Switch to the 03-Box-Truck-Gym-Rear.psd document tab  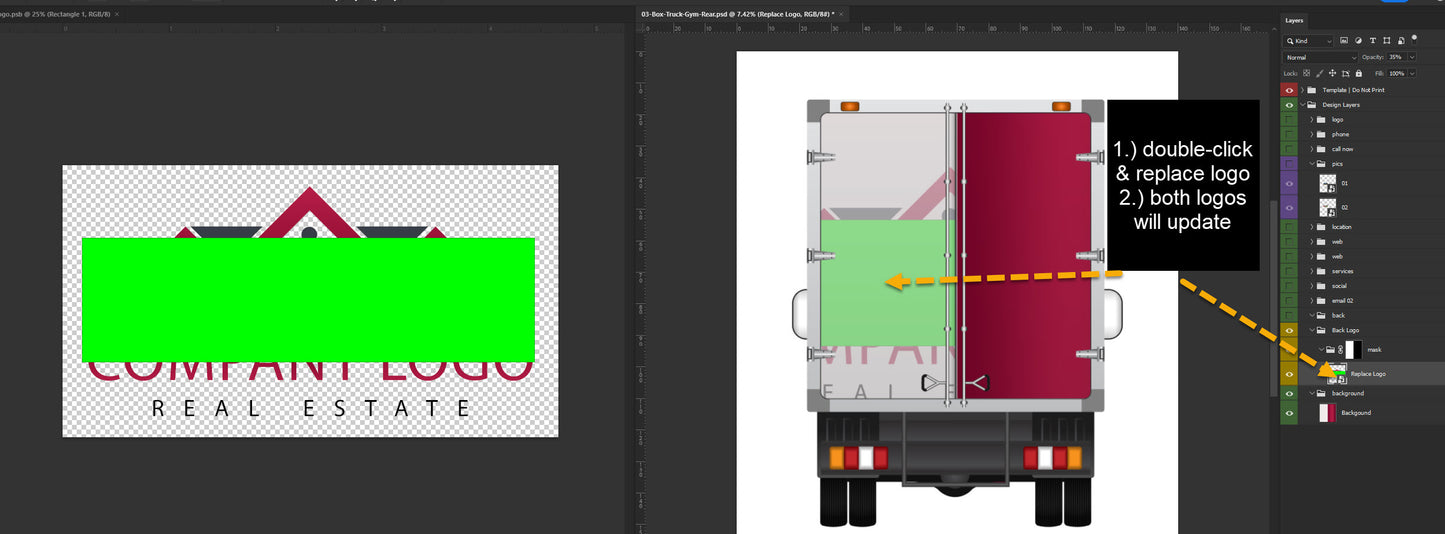click(735, 15)
